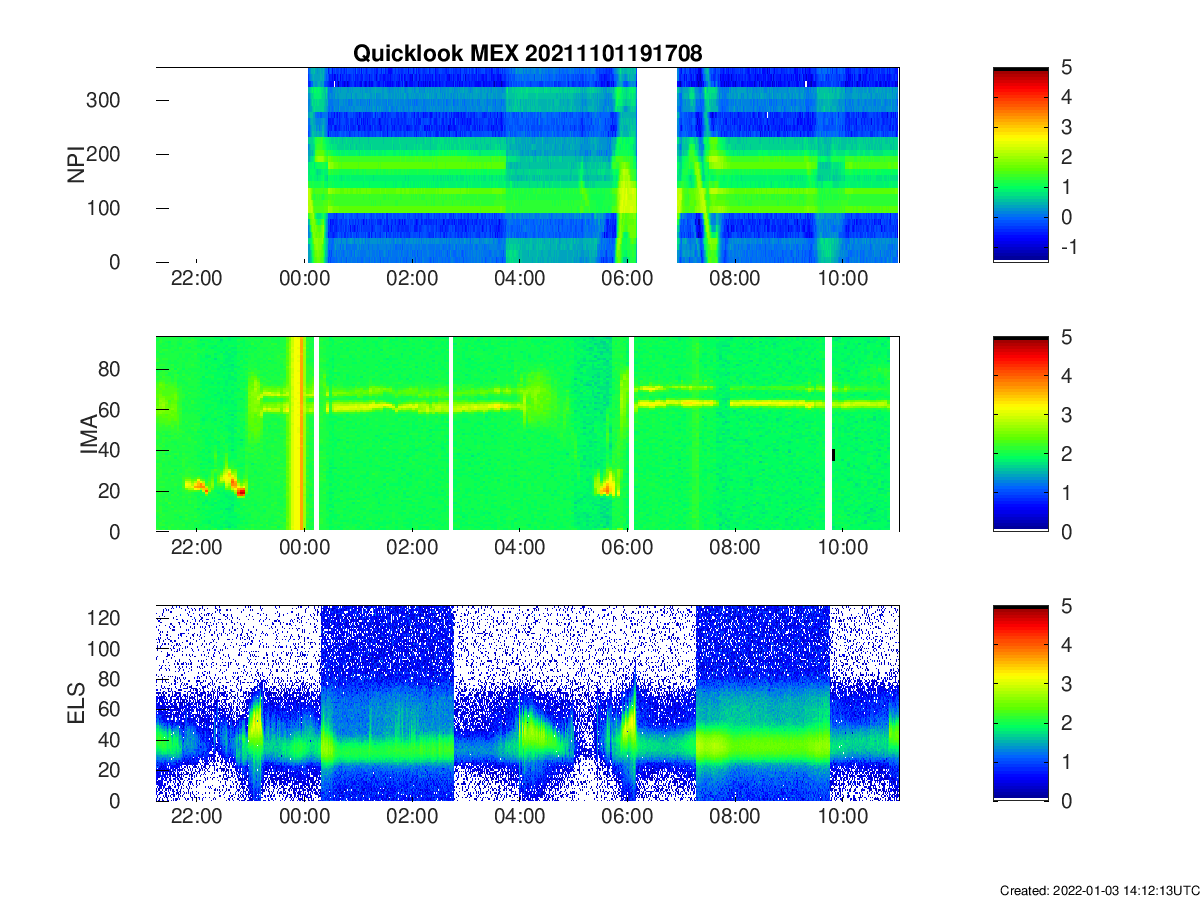
Task: Click the "NPI" y-axis label
Action: pos(75,165)
